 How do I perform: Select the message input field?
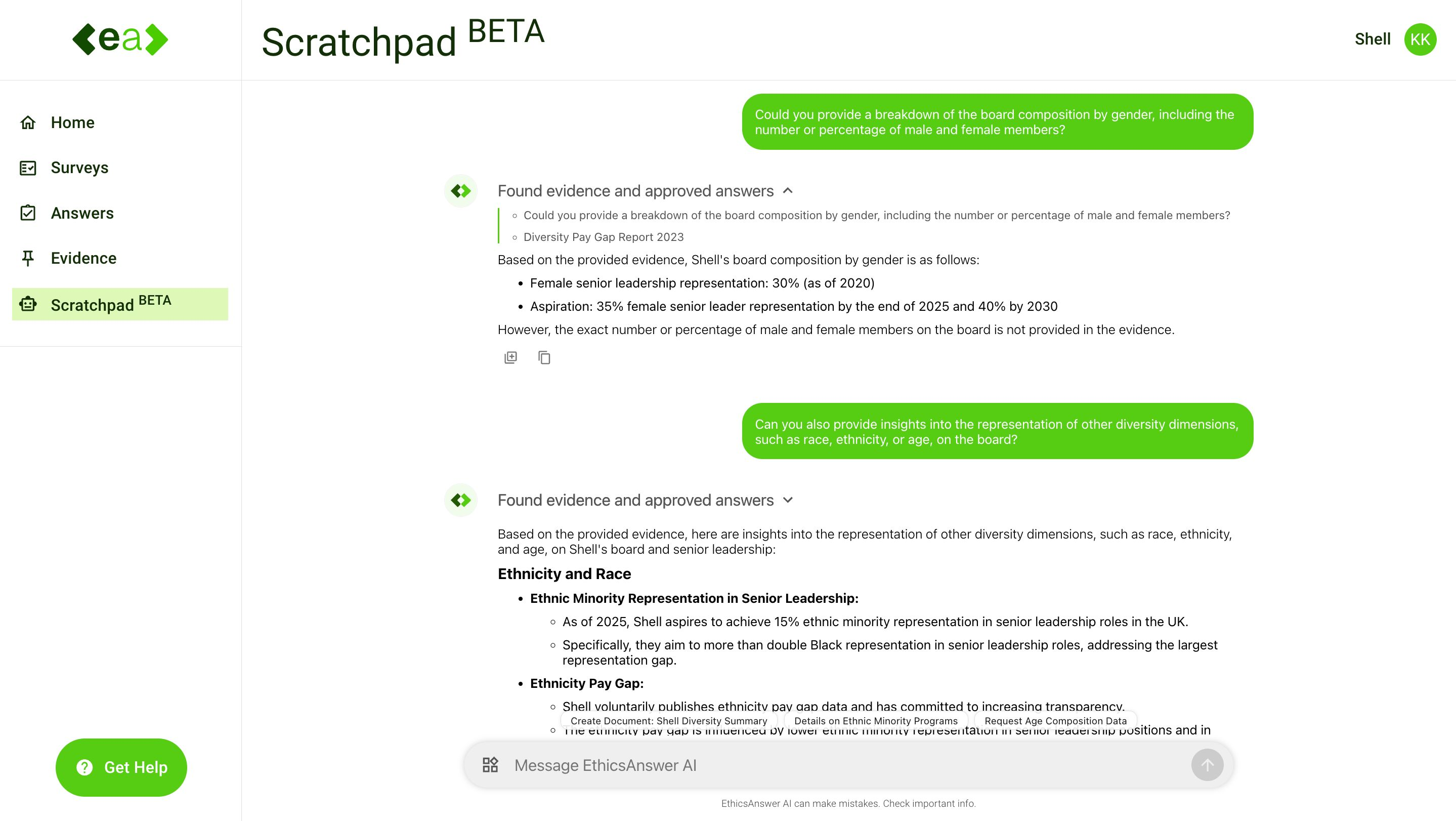point(848,764)
